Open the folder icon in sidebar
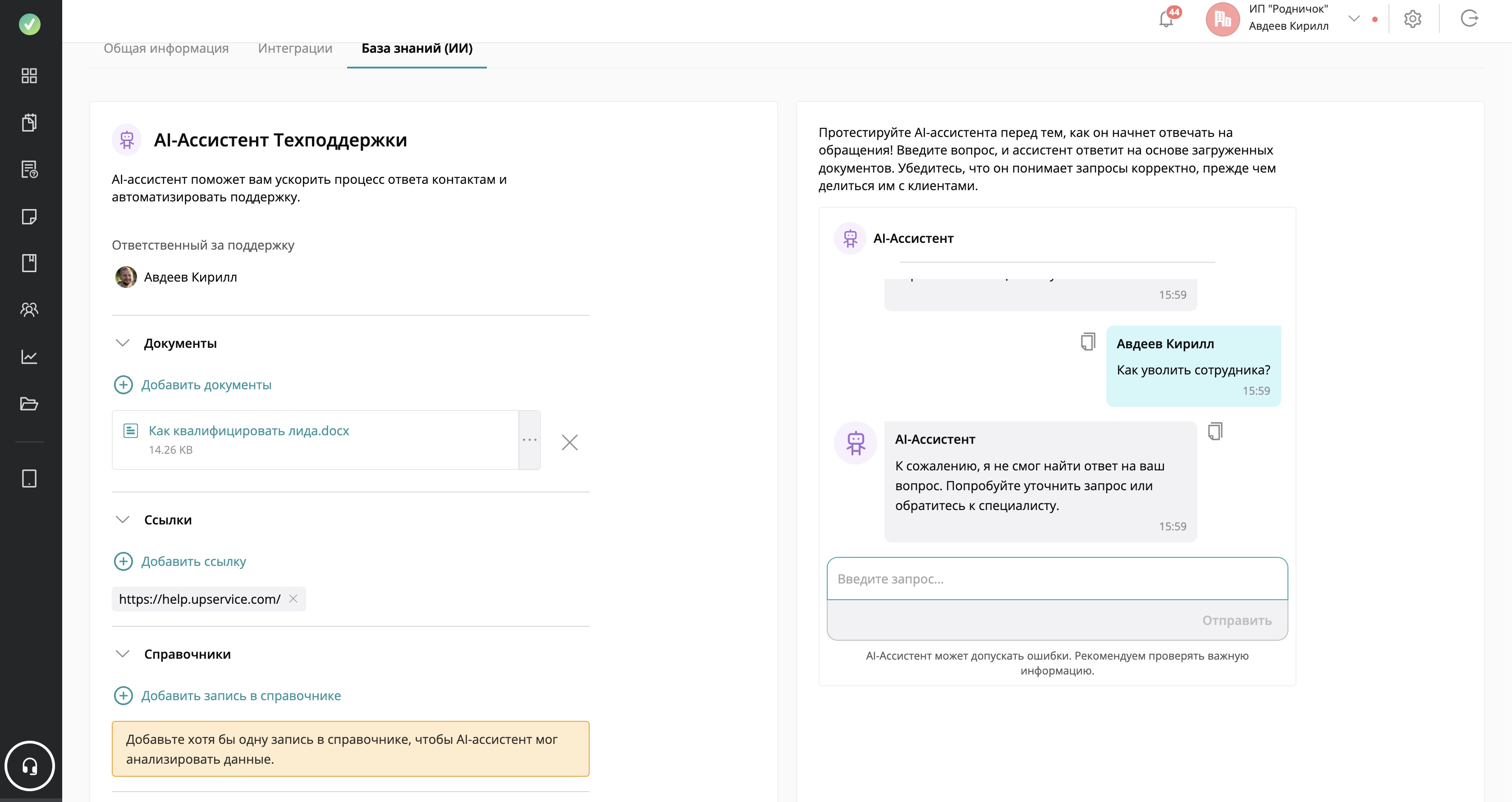1512x802 pixels. (x=29, y=404)
